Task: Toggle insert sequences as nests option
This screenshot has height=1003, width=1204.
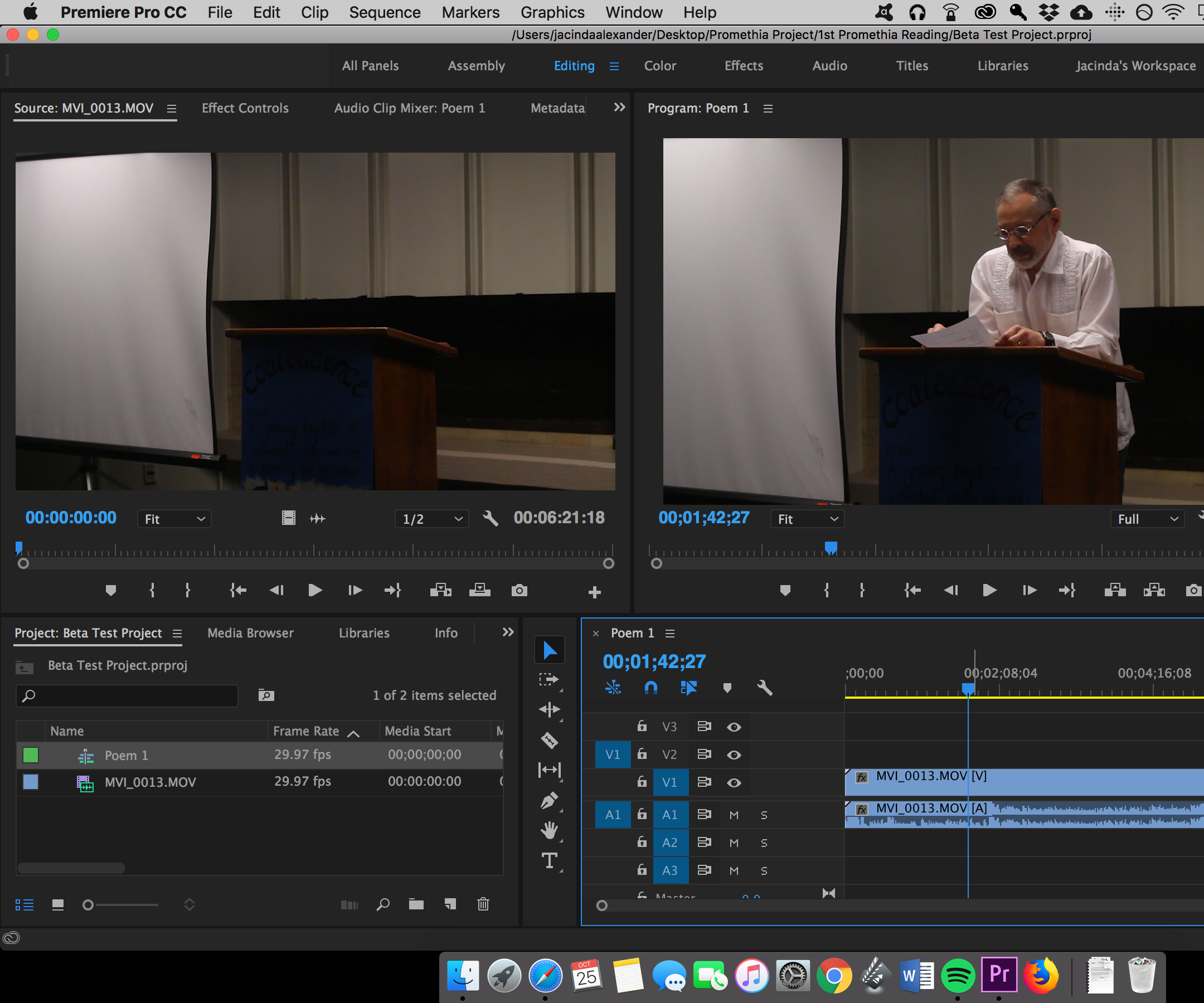Action: (613, 688)
